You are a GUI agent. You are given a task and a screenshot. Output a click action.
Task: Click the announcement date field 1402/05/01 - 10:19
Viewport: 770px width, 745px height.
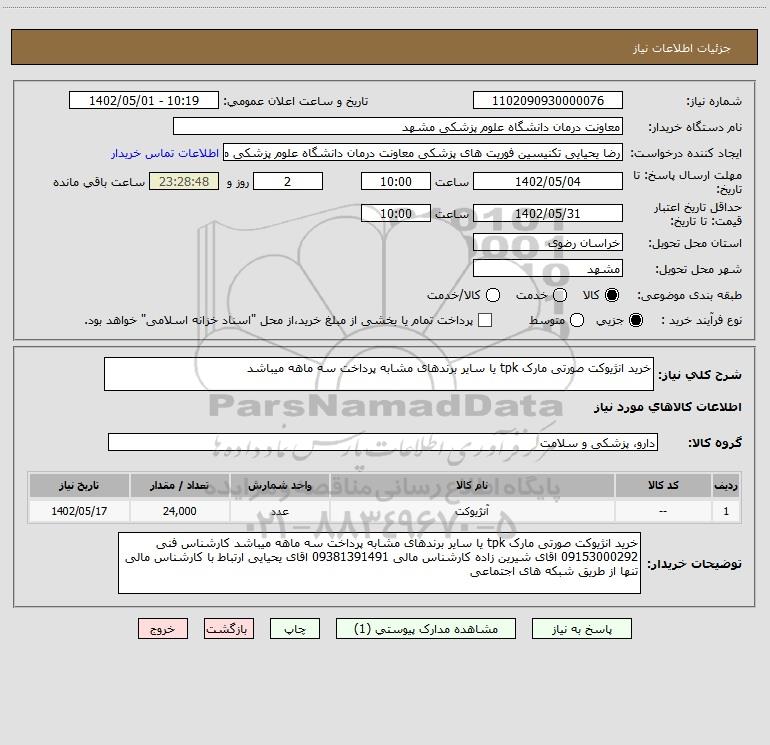(144, 101)
